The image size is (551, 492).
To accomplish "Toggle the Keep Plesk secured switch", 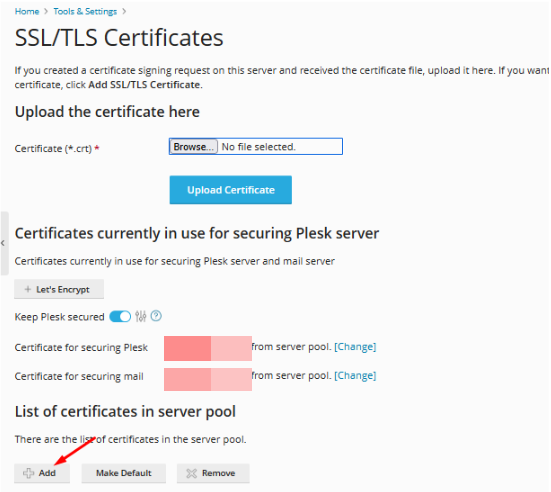I will [x=120, y=316].
